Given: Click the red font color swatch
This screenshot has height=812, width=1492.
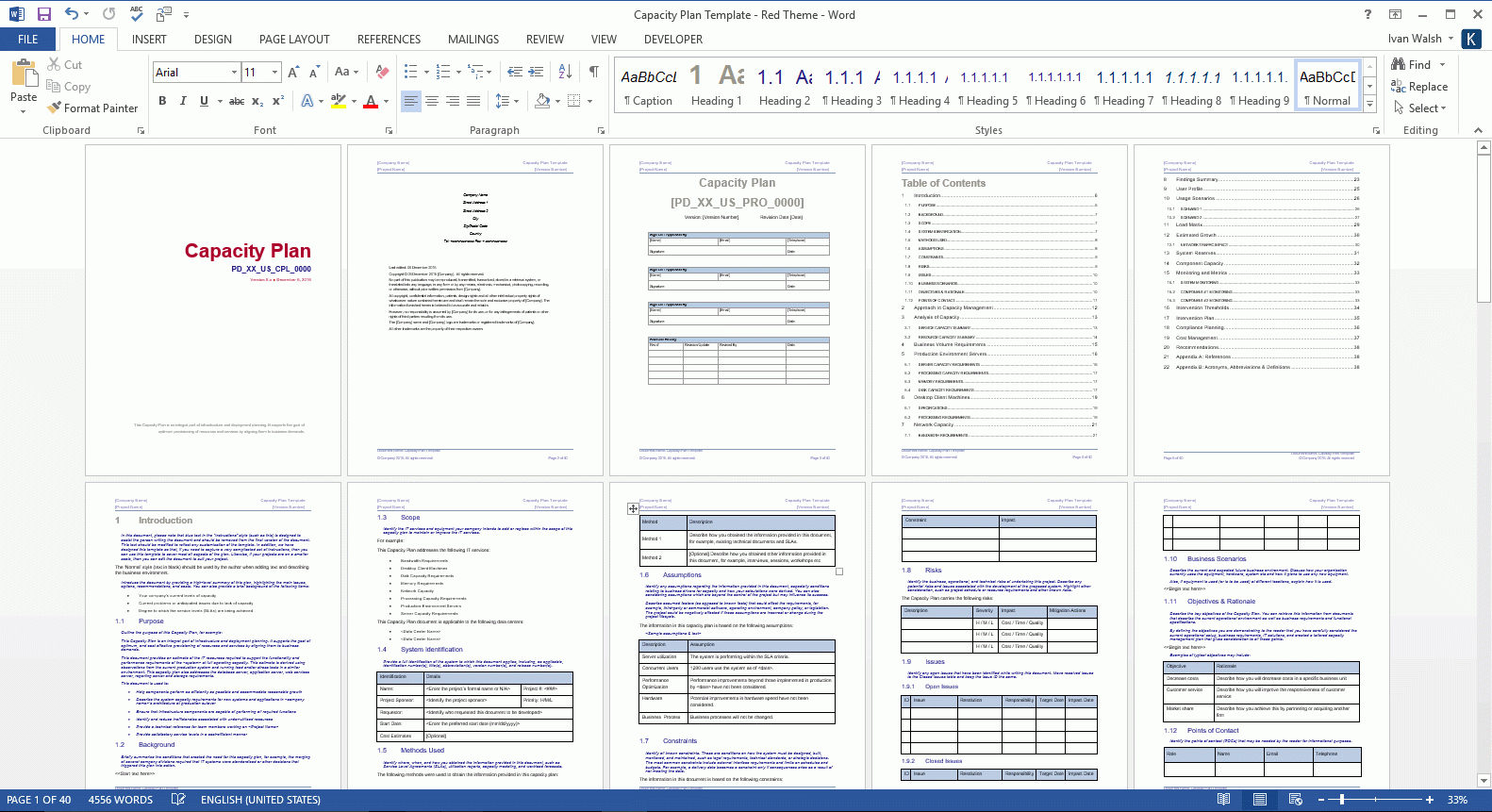Looking at the screenshot, I should pyautogui.click(x=371, y=101).
